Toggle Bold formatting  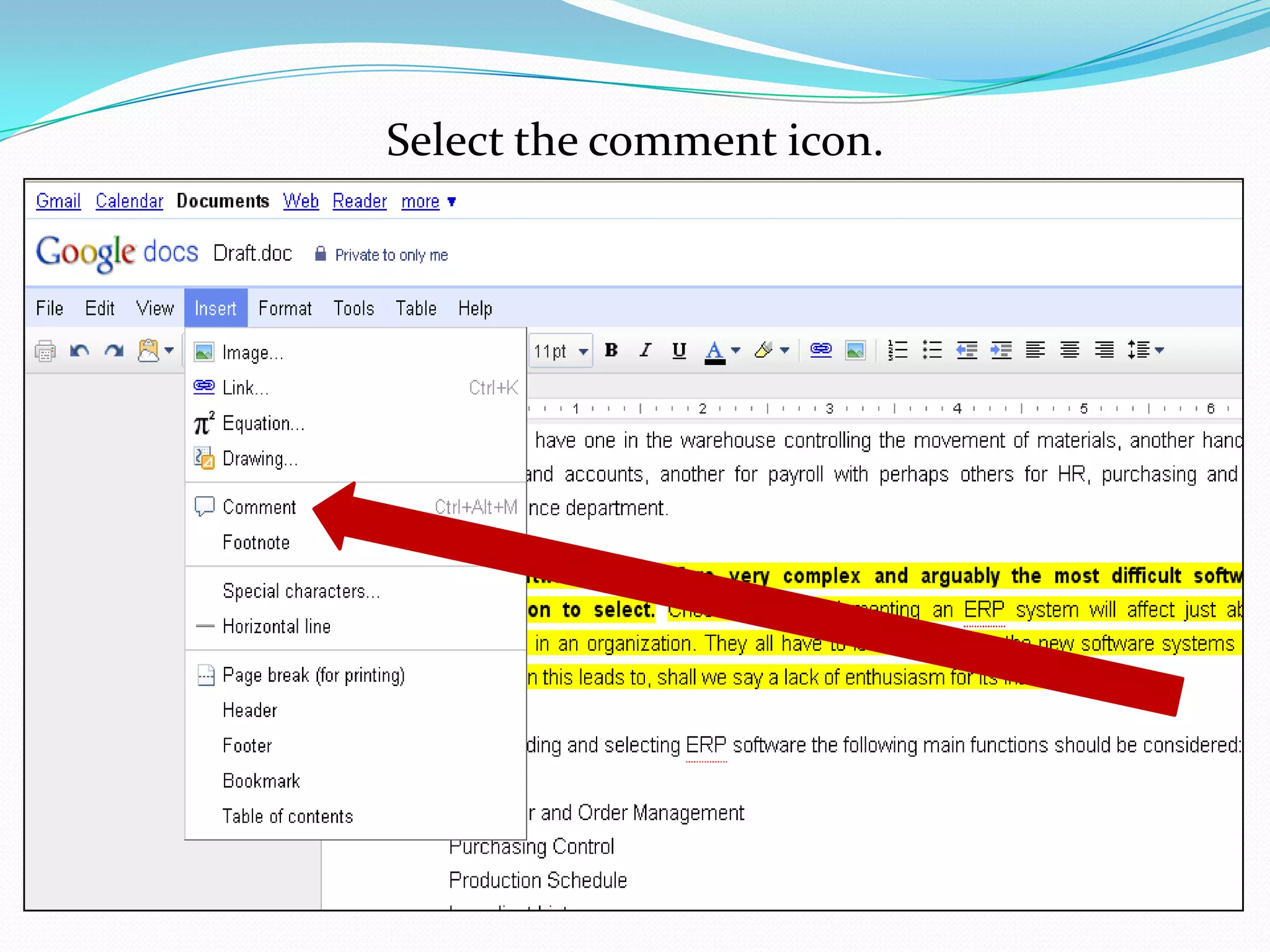pos(611,350)
